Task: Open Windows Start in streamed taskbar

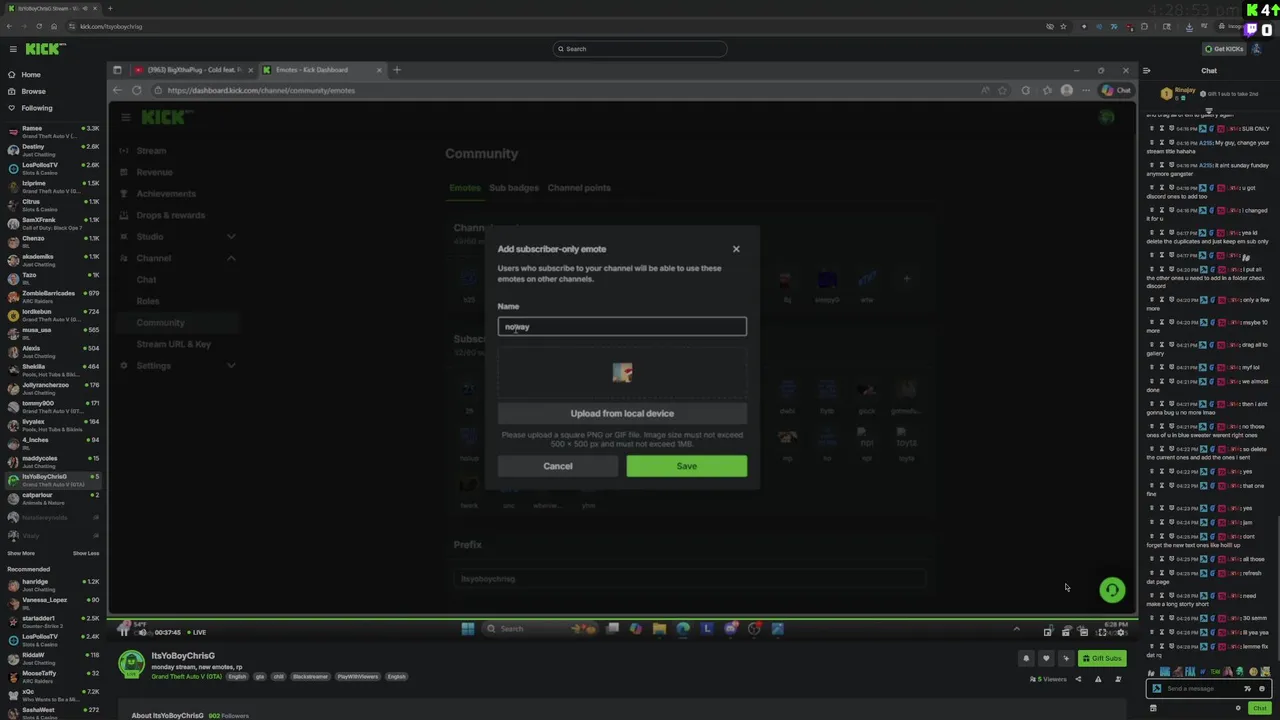Action: click(467, 629)
